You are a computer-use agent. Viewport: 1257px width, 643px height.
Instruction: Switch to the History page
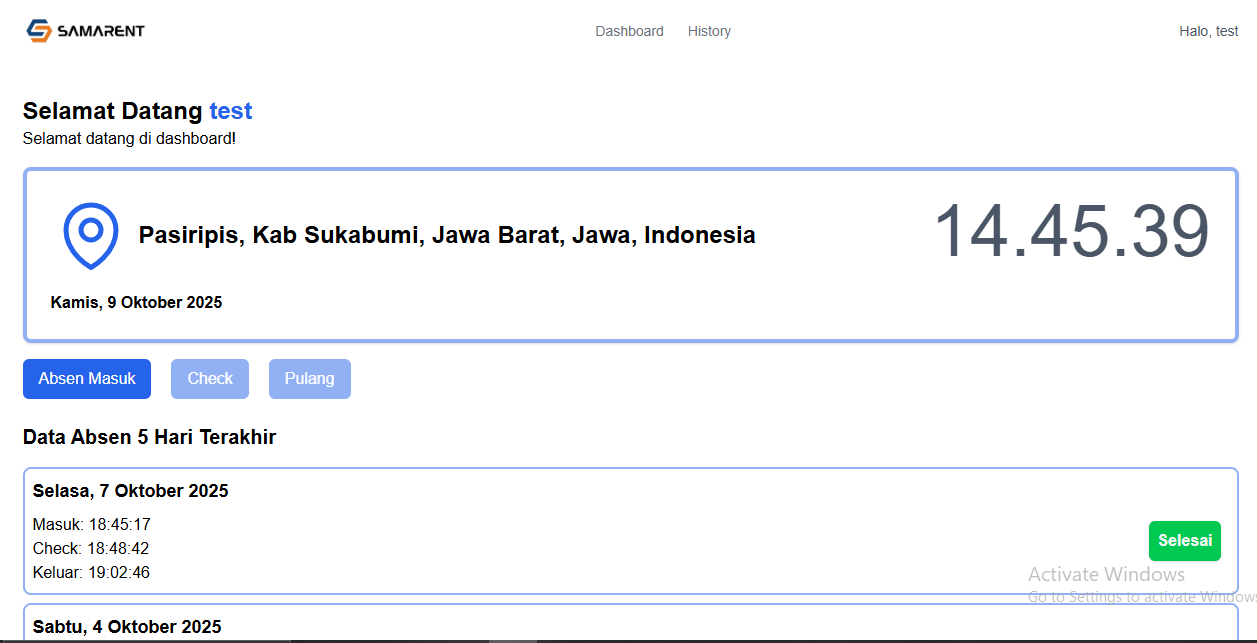pos(709,31)
